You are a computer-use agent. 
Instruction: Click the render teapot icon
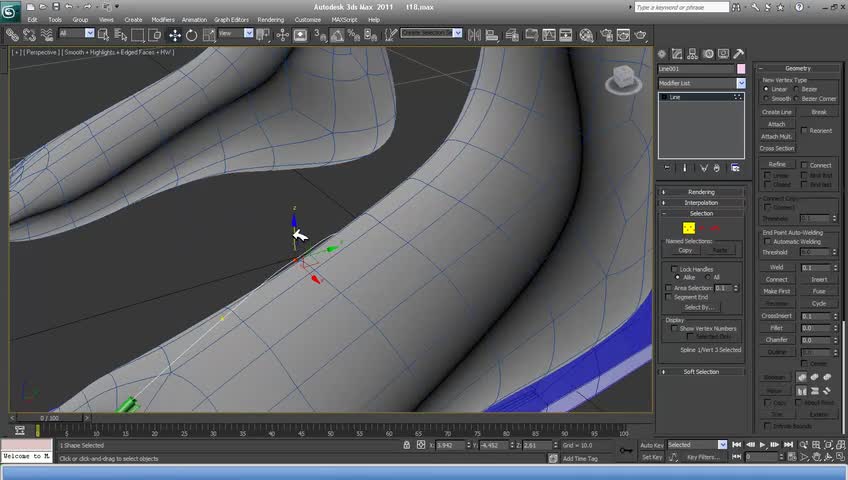(642, 34)
